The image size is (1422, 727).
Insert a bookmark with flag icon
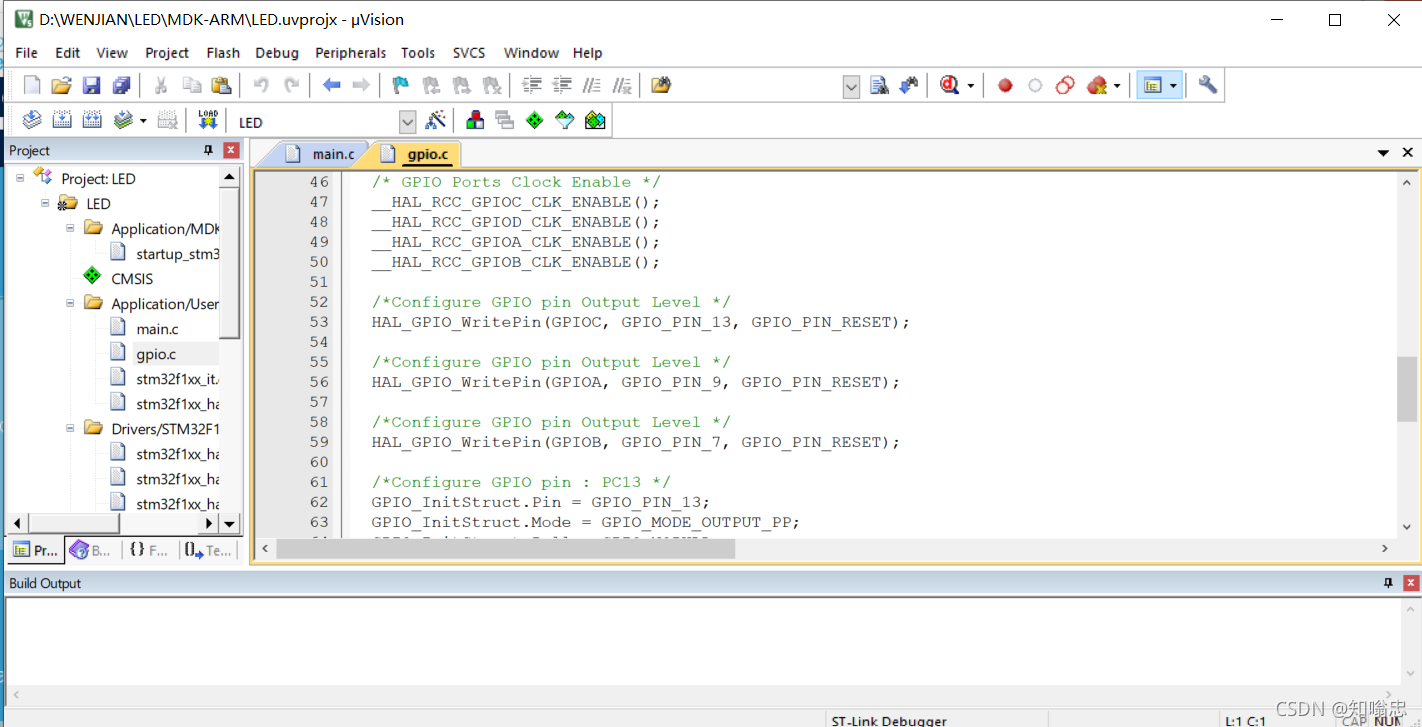coord(401,85)
